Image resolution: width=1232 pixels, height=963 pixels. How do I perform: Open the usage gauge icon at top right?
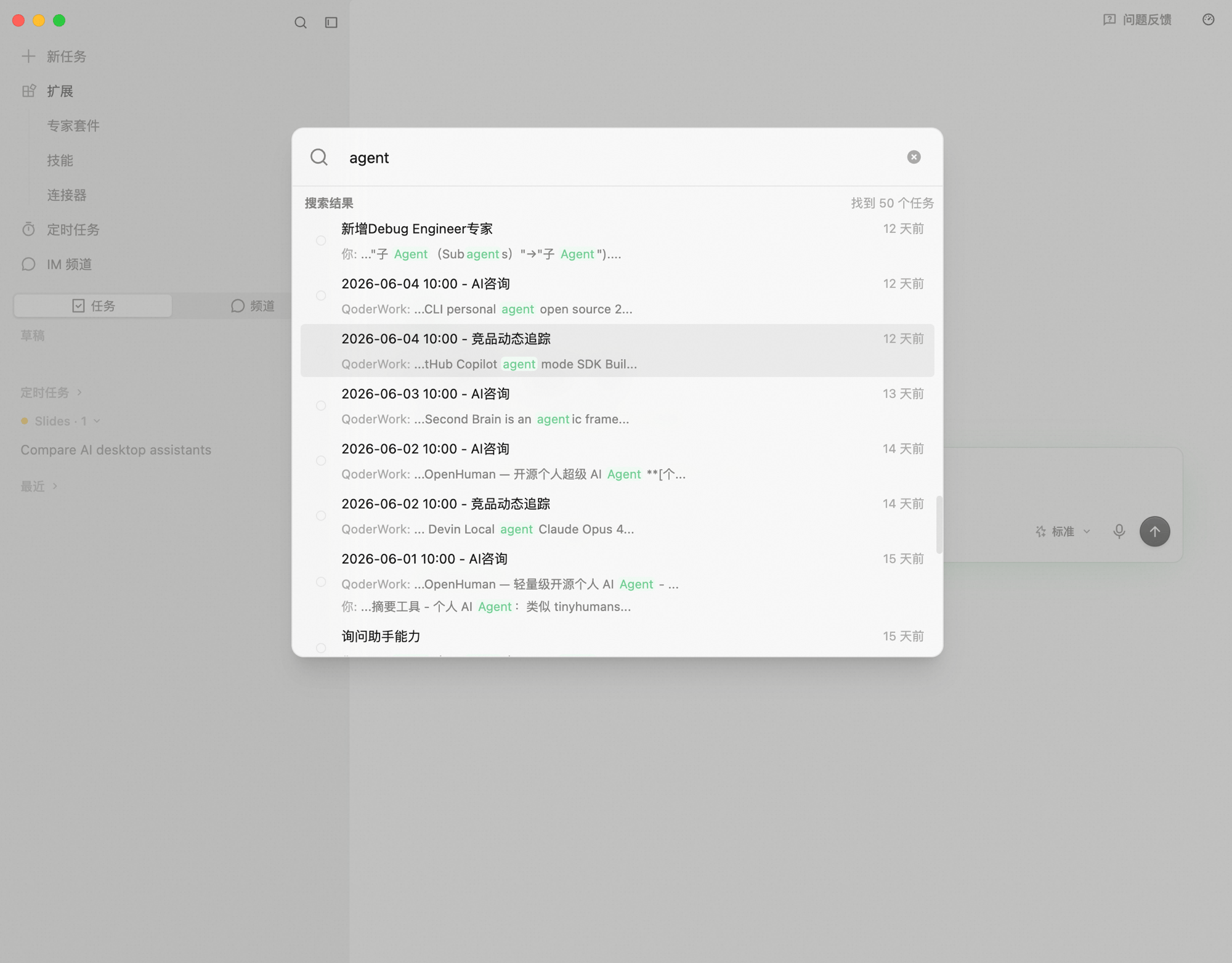tap(1208, 20)
